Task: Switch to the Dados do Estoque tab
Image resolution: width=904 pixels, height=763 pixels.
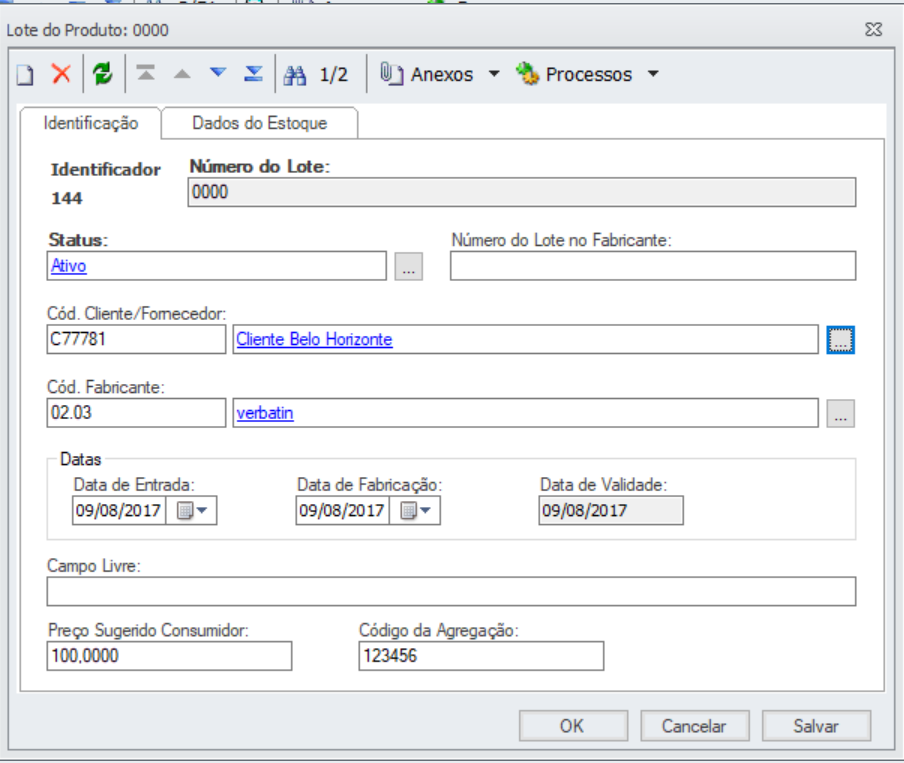Action: (x=259, y=123)
